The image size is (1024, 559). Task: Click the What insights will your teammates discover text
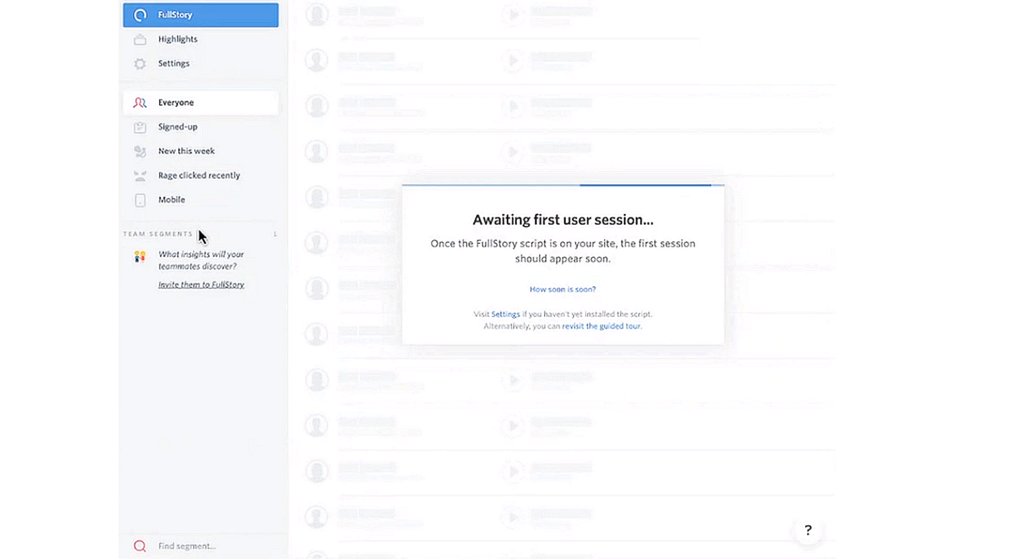pos(201,260)
